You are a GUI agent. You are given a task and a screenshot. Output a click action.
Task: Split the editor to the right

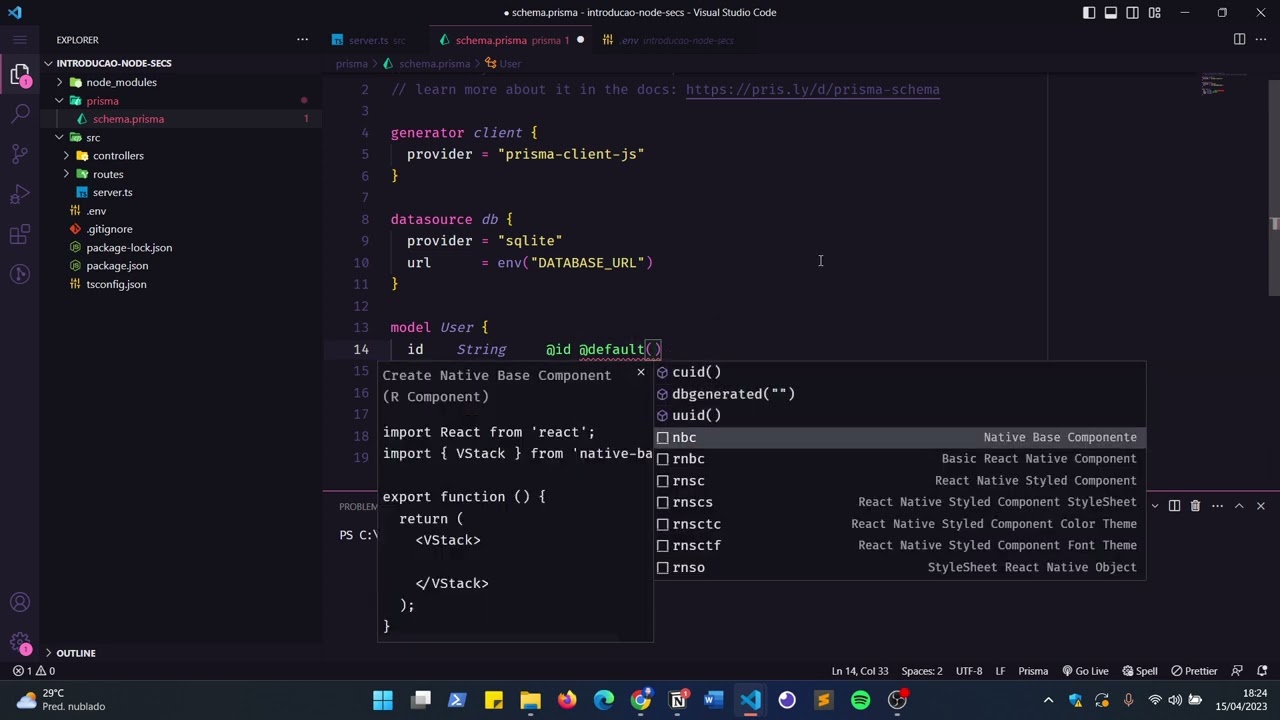click(x=1239, y=40)
